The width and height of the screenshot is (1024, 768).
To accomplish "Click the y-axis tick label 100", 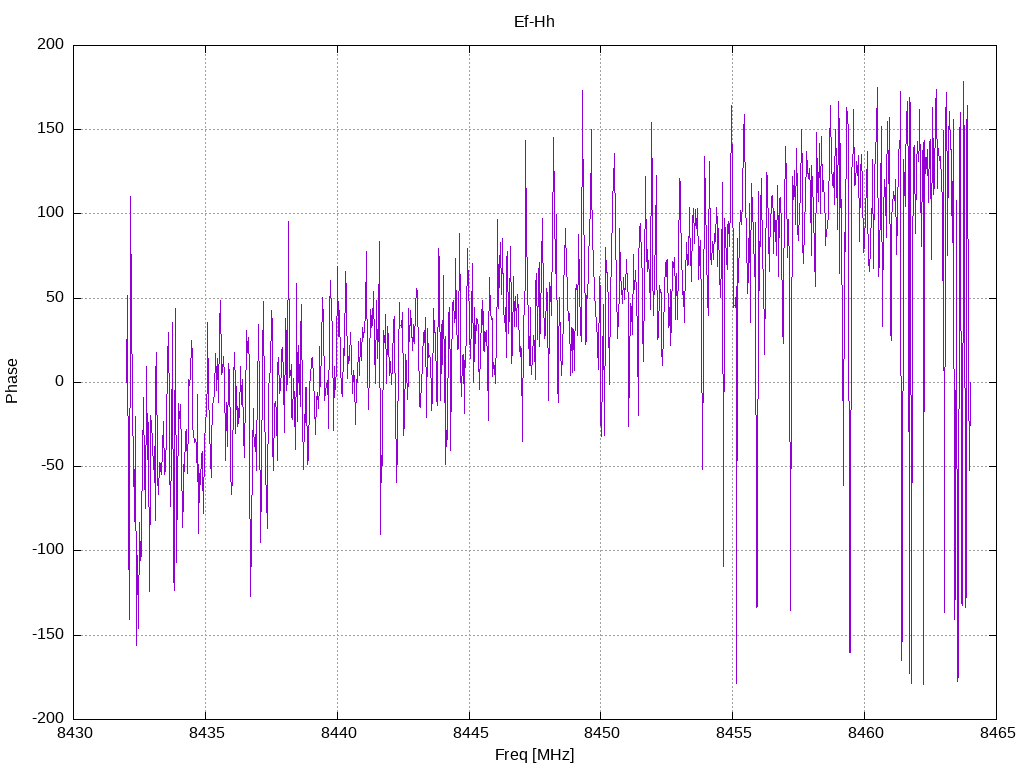I will point(51,213).
